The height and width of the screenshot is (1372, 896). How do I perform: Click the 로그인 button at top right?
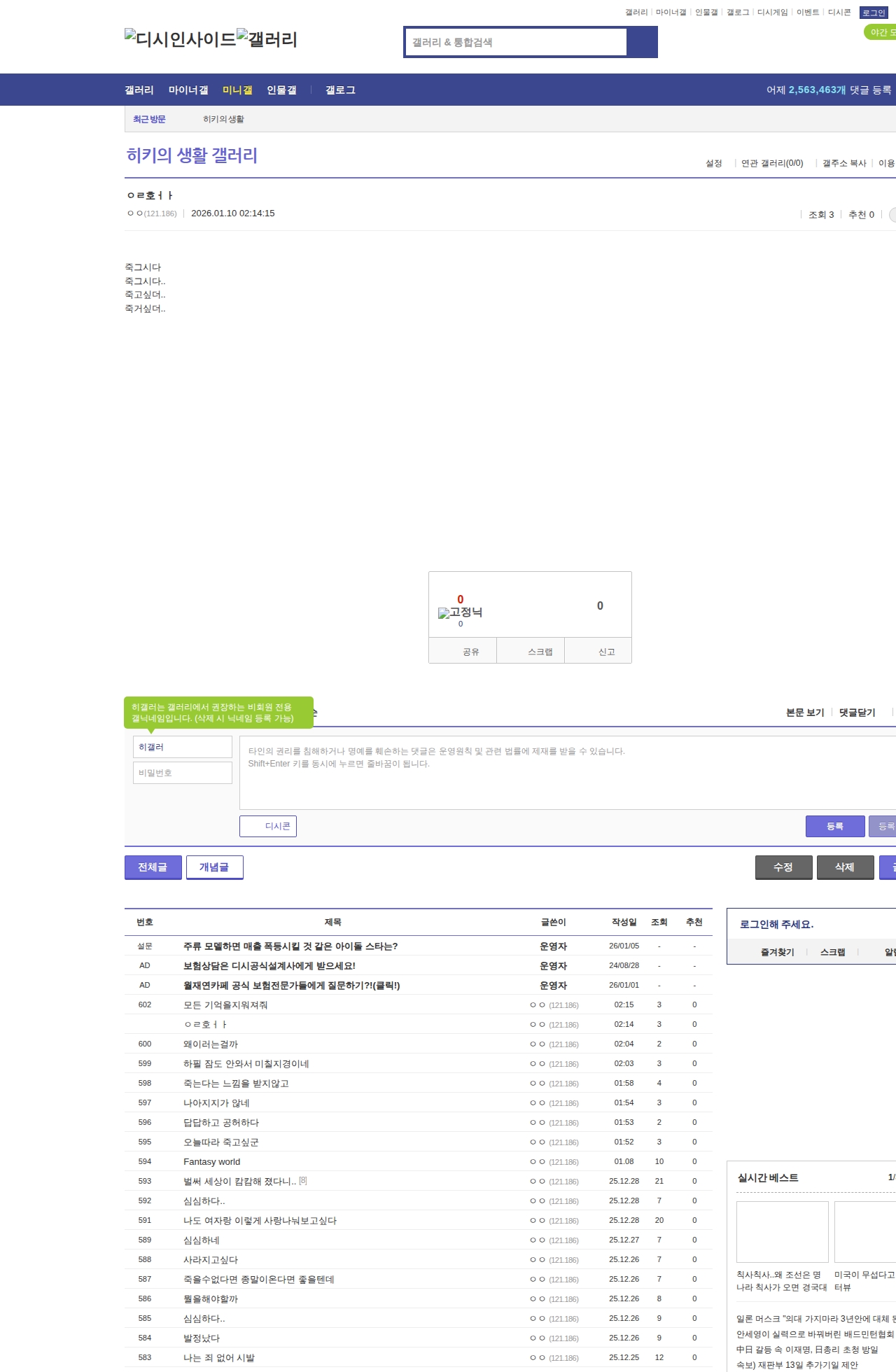coord(874,13)
